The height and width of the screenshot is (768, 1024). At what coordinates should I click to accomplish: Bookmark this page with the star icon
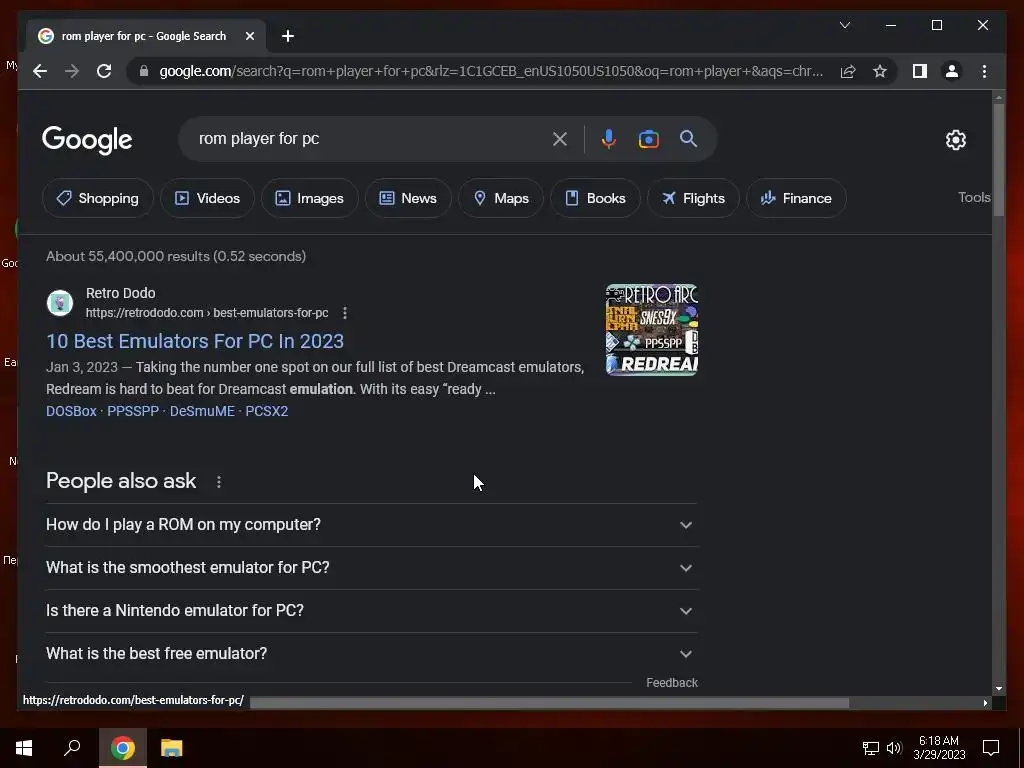point(880,71)
